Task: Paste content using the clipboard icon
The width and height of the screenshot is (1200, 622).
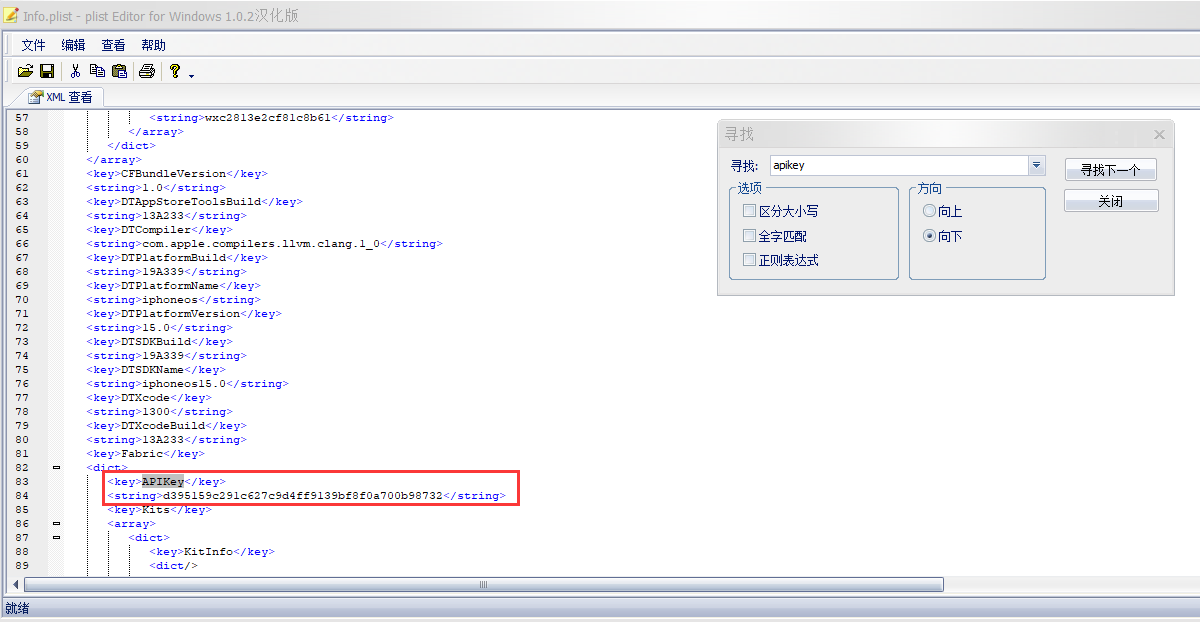Action: 119,70
